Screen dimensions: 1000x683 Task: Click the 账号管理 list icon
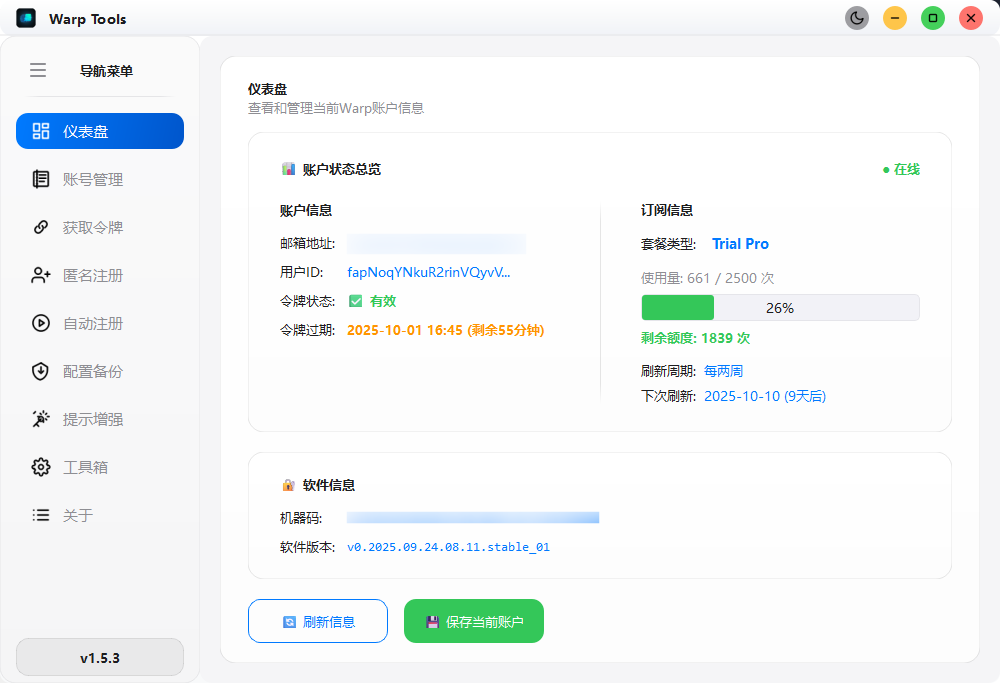pyautogui.click(x=41, y=179)
